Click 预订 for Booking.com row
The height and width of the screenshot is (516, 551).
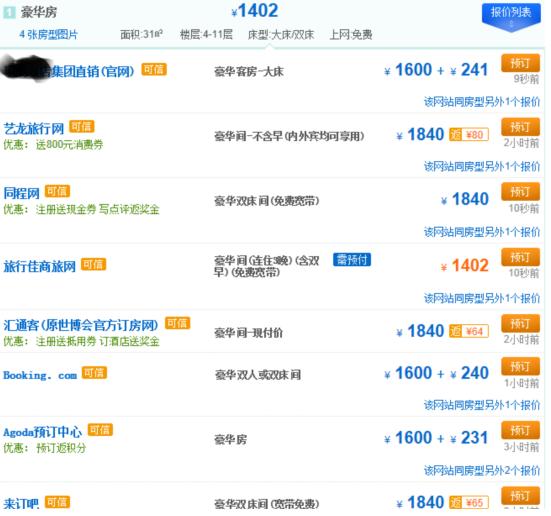pyautogui.click(x=520, y=366)
